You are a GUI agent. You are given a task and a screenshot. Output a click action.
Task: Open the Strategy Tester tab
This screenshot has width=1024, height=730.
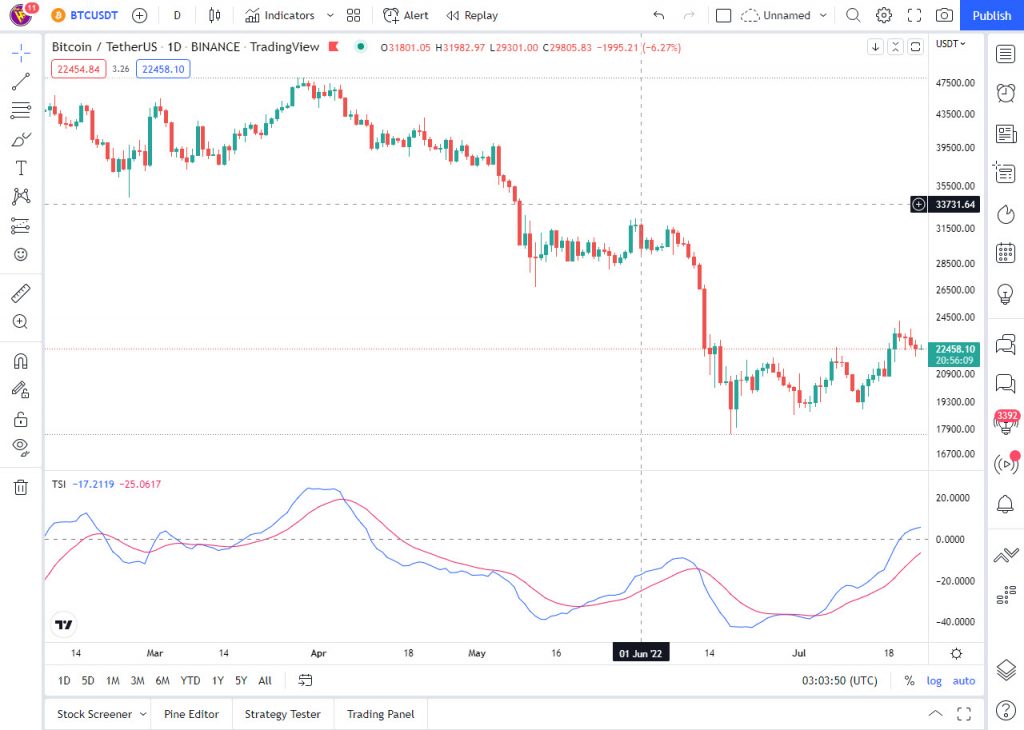[x=282, y=714]
